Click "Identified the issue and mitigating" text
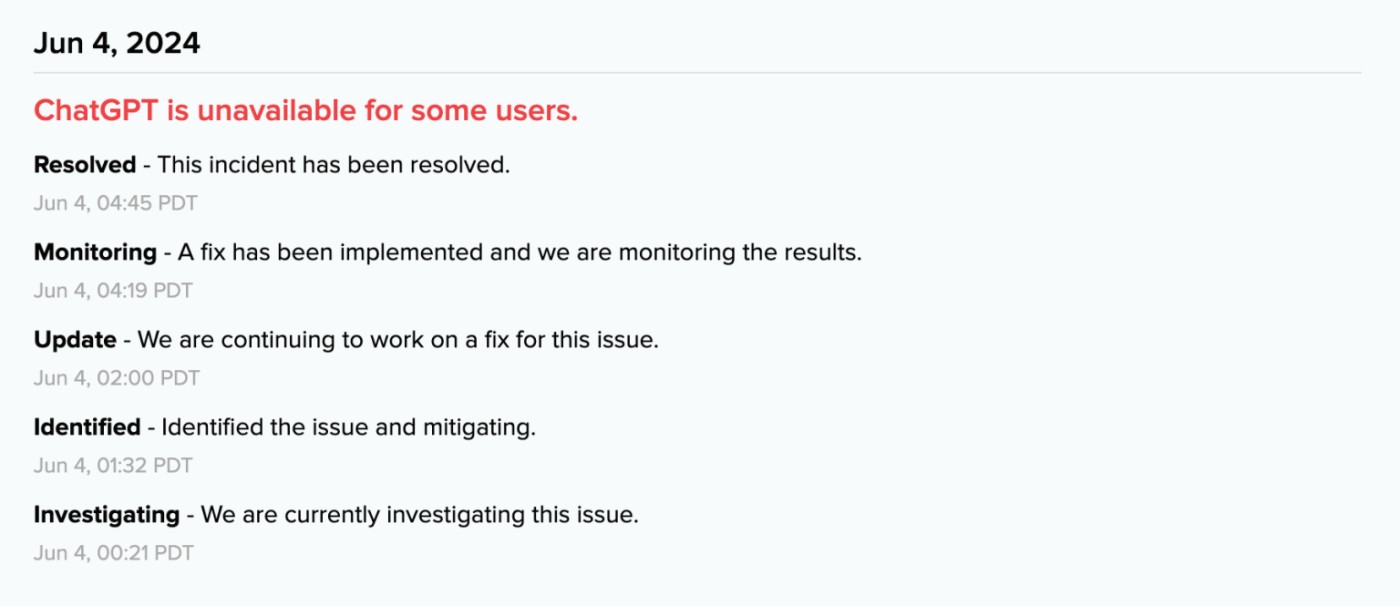 pyautogui.click(x=348, y=427)
